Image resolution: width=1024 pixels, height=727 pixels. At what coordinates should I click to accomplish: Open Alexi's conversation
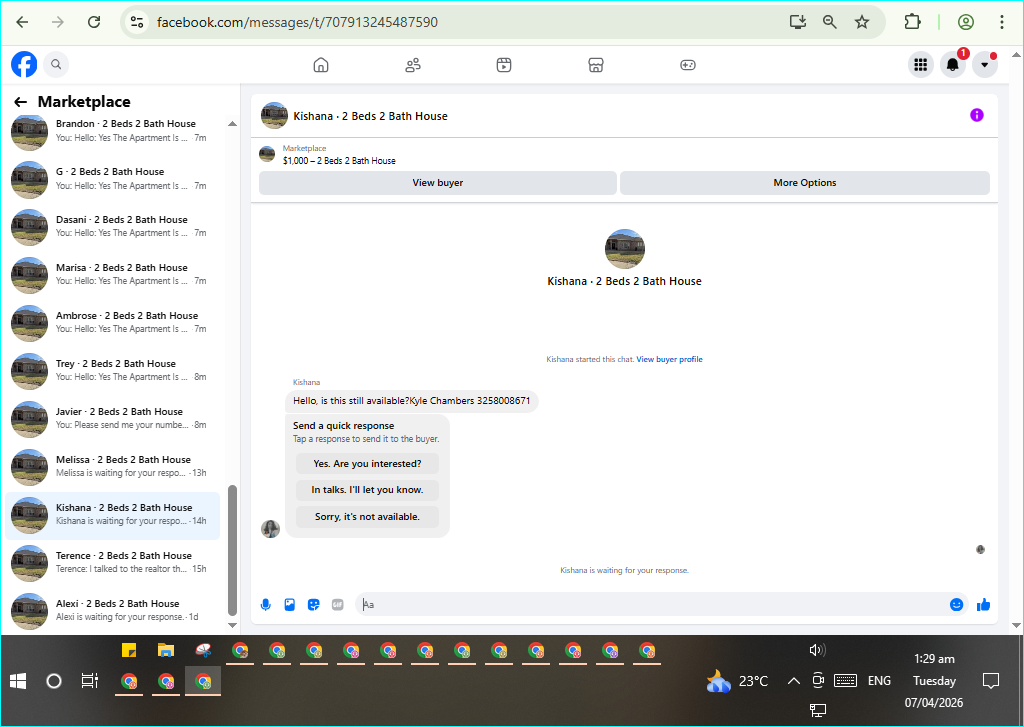point(112,610)
